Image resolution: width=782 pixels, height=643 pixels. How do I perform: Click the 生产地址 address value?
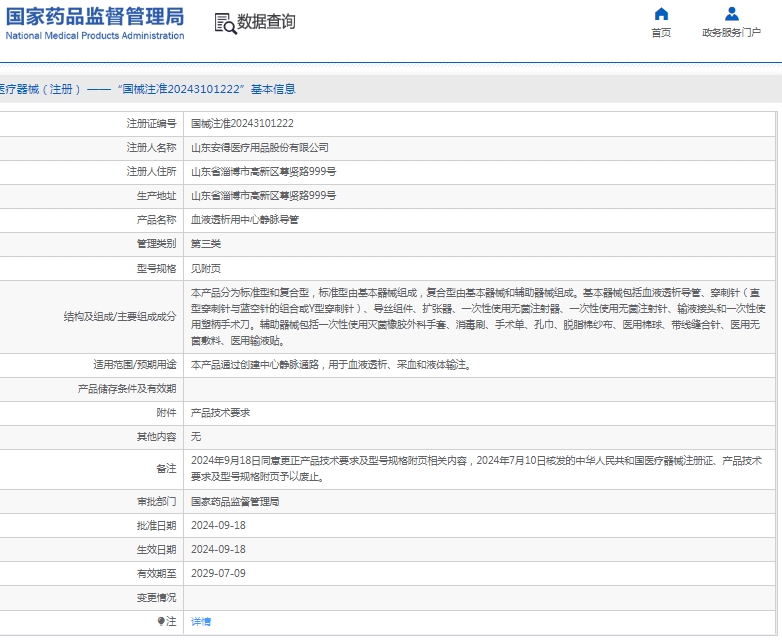(263, 196)
